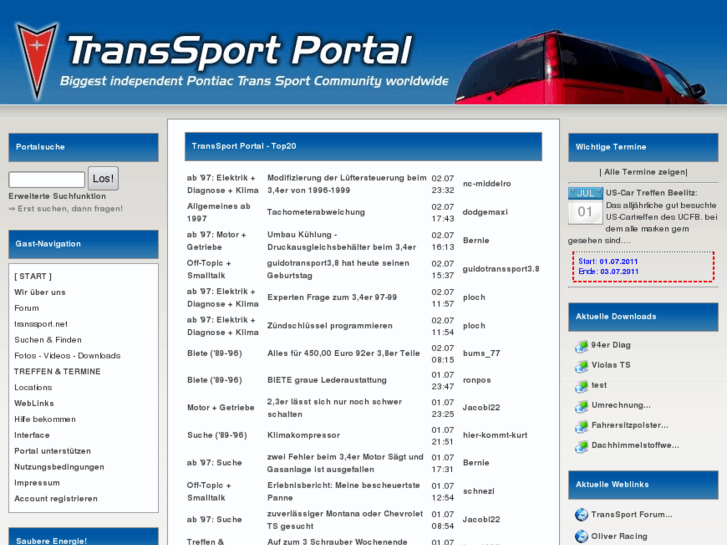Open Violas TS download link
The width and height of the screenshot is (727, 545).
[611, 365]
